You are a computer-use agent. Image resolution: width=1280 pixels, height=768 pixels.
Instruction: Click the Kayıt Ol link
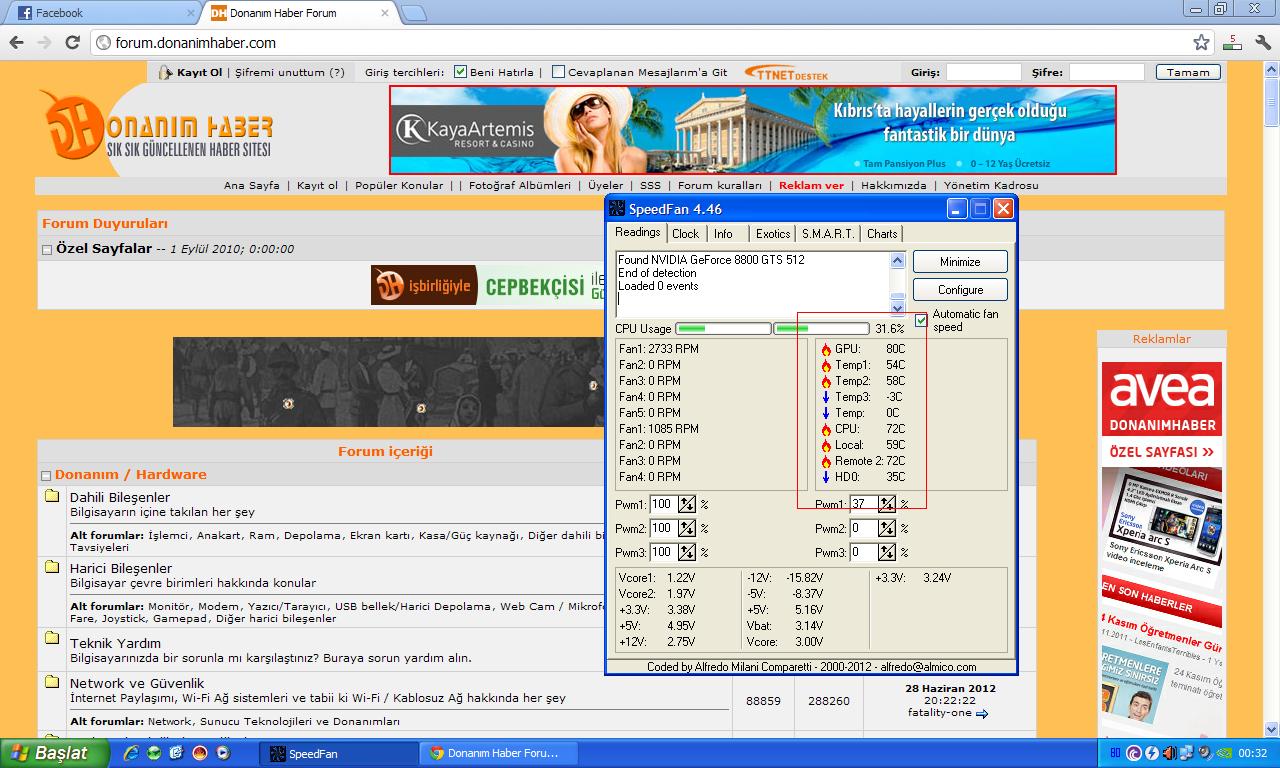click(x=199, y=72)
